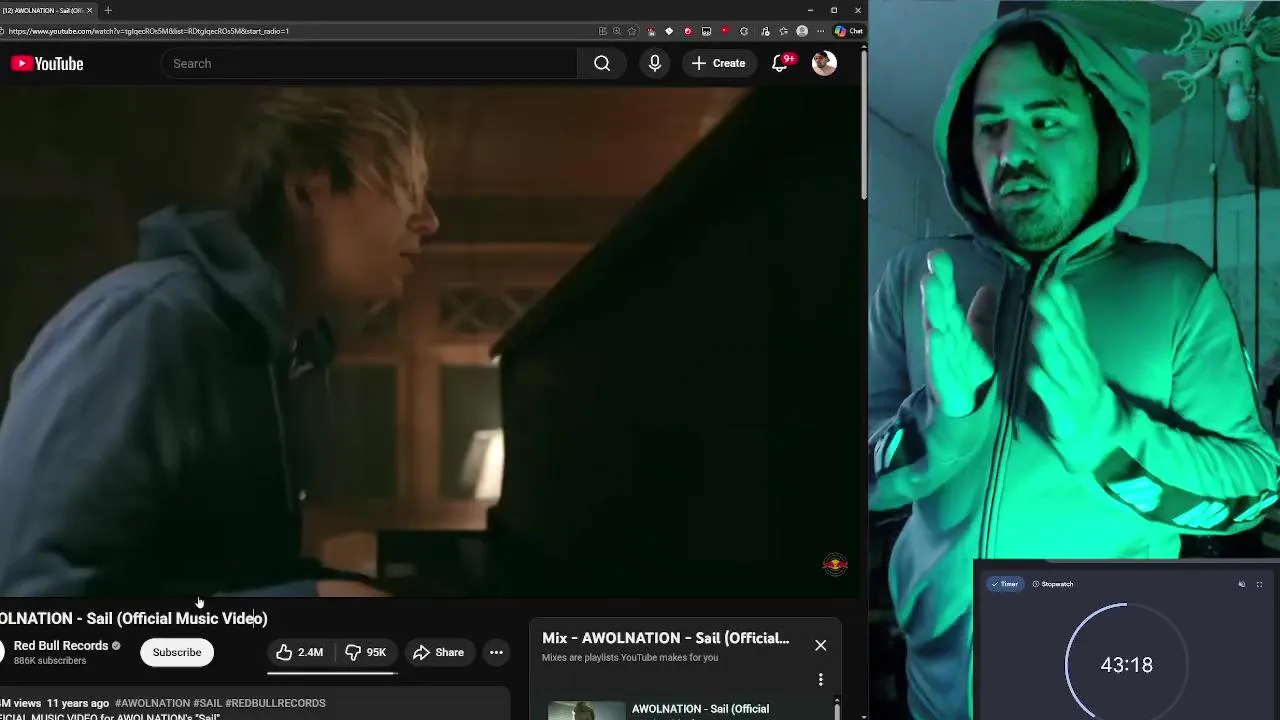Click the Mix playlist panel scrollbar
The width and height of the screenshot is (1280, 720).
[x=837, y=709]
